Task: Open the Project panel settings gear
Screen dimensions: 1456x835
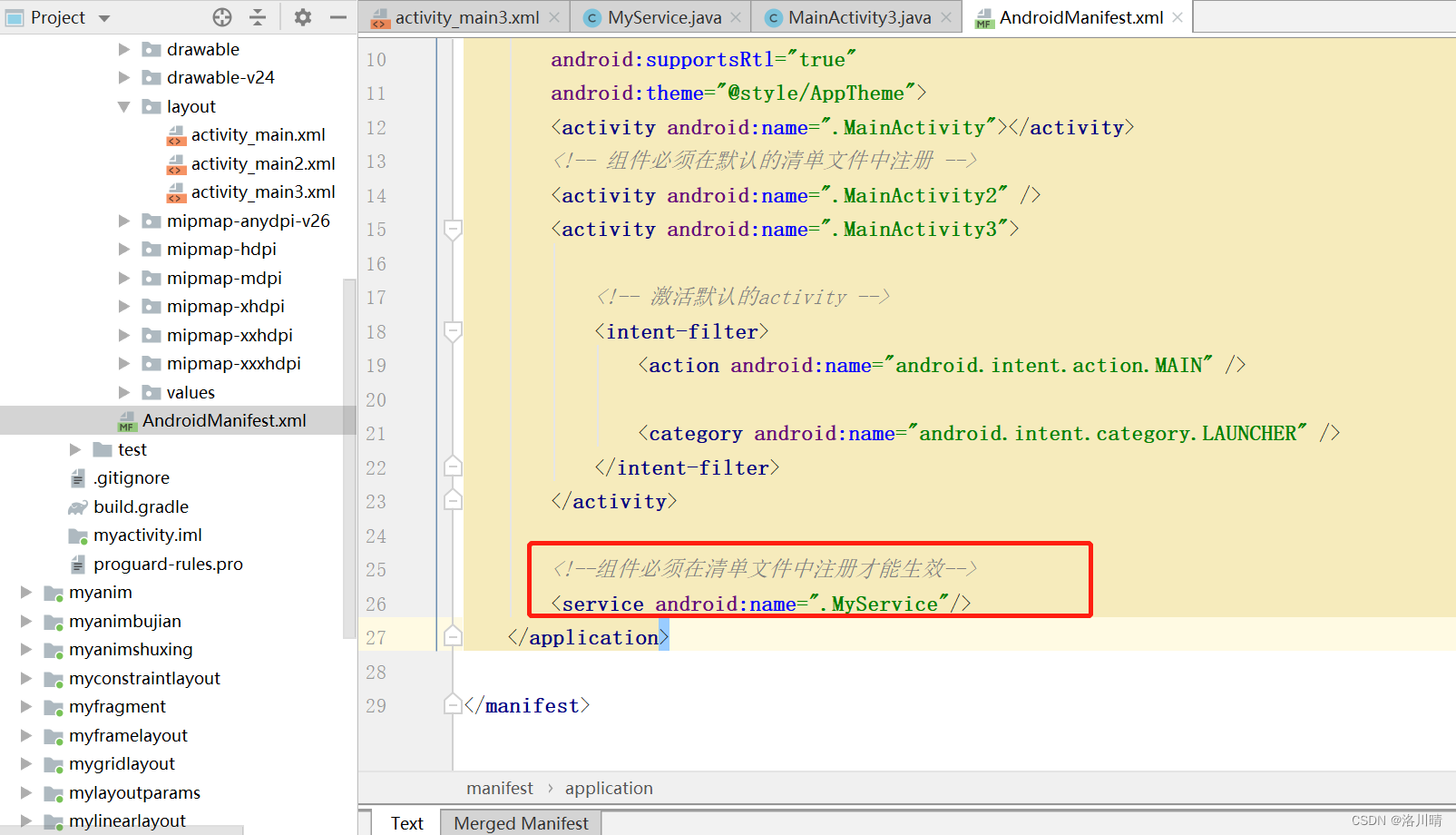Action: coord(302,17)
